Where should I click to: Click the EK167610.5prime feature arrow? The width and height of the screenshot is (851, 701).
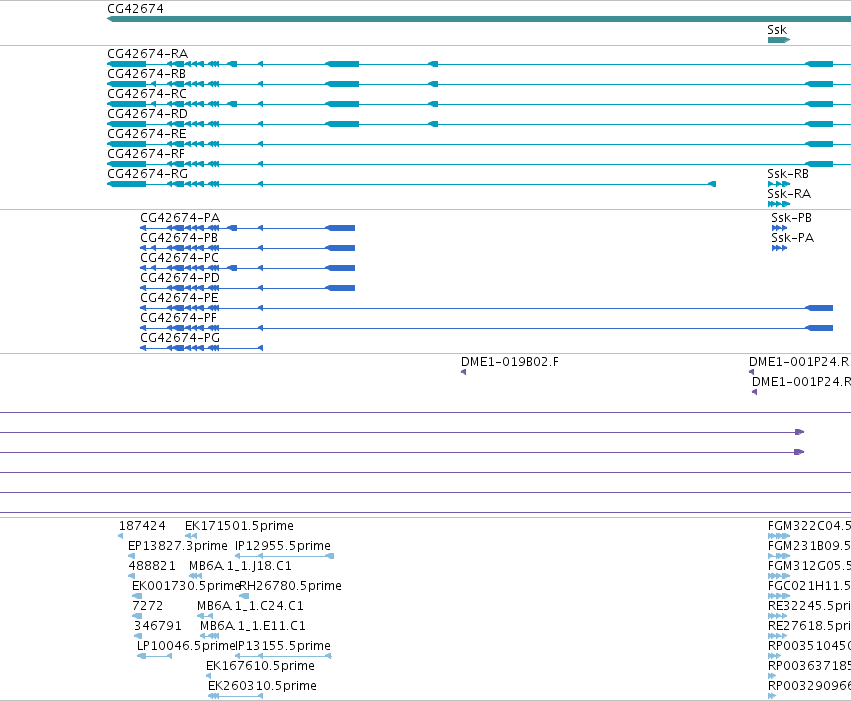point(209,677)
